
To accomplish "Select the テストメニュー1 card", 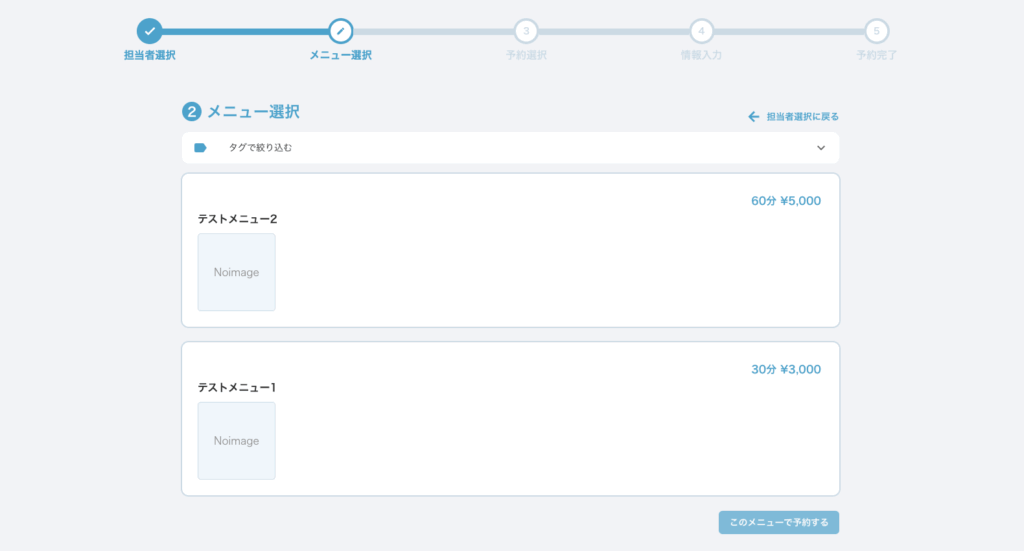I will [510, 418].
